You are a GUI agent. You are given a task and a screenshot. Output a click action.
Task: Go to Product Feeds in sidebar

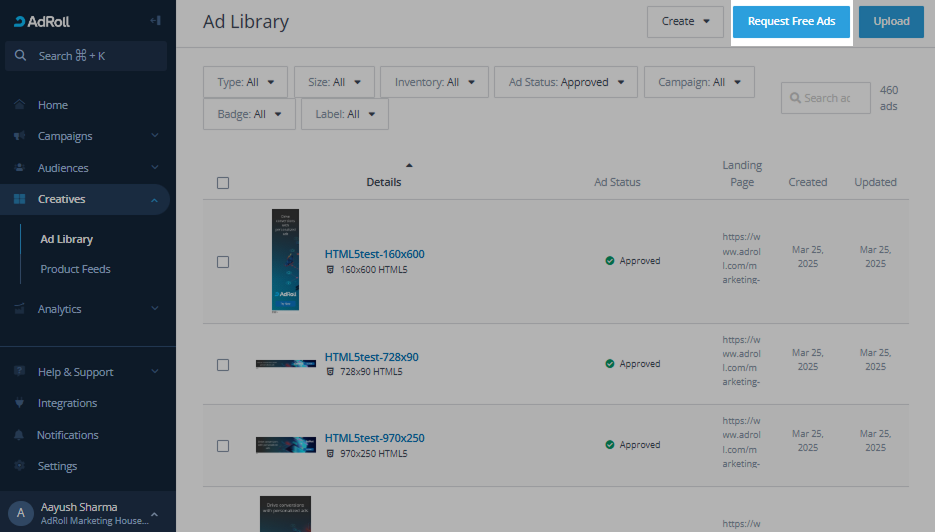75,269
